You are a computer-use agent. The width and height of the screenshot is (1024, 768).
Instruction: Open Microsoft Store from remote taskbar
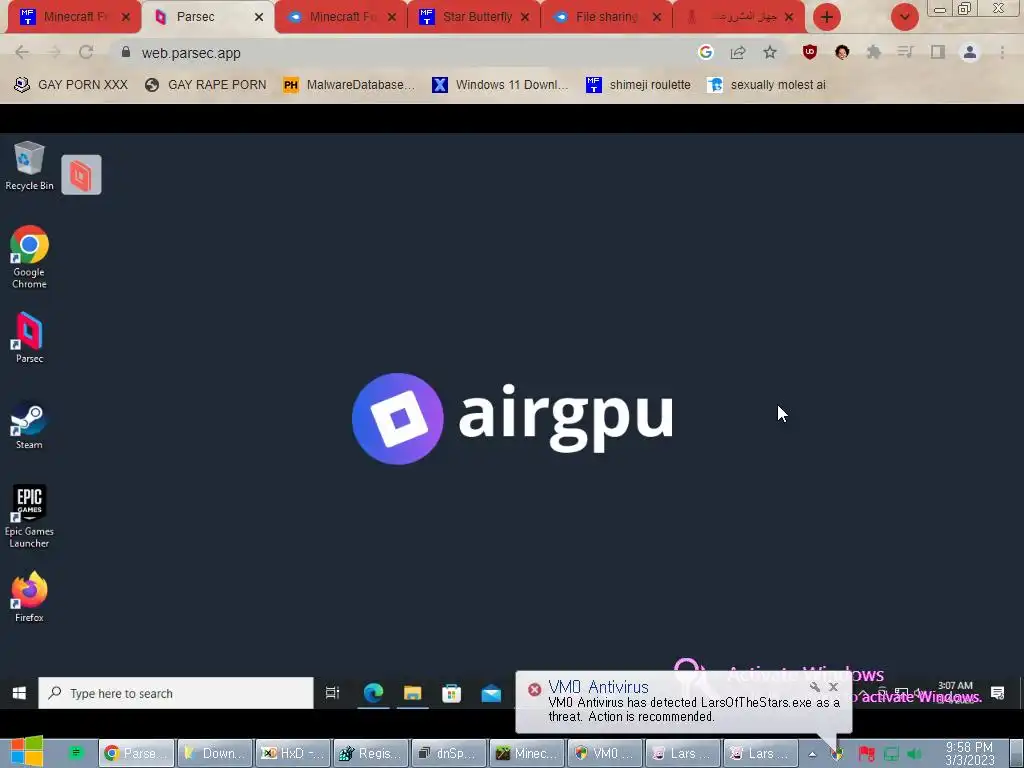point(451,693)
